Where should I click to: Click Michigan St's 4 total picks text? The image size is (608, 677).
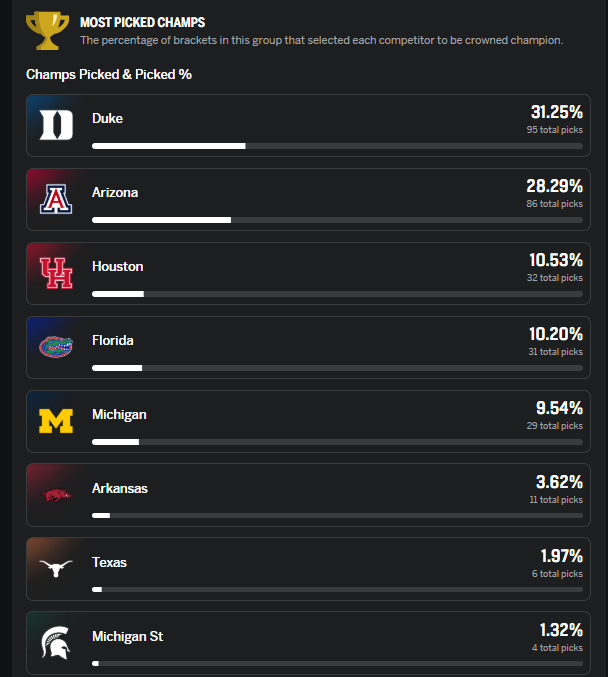pos(557,647)
